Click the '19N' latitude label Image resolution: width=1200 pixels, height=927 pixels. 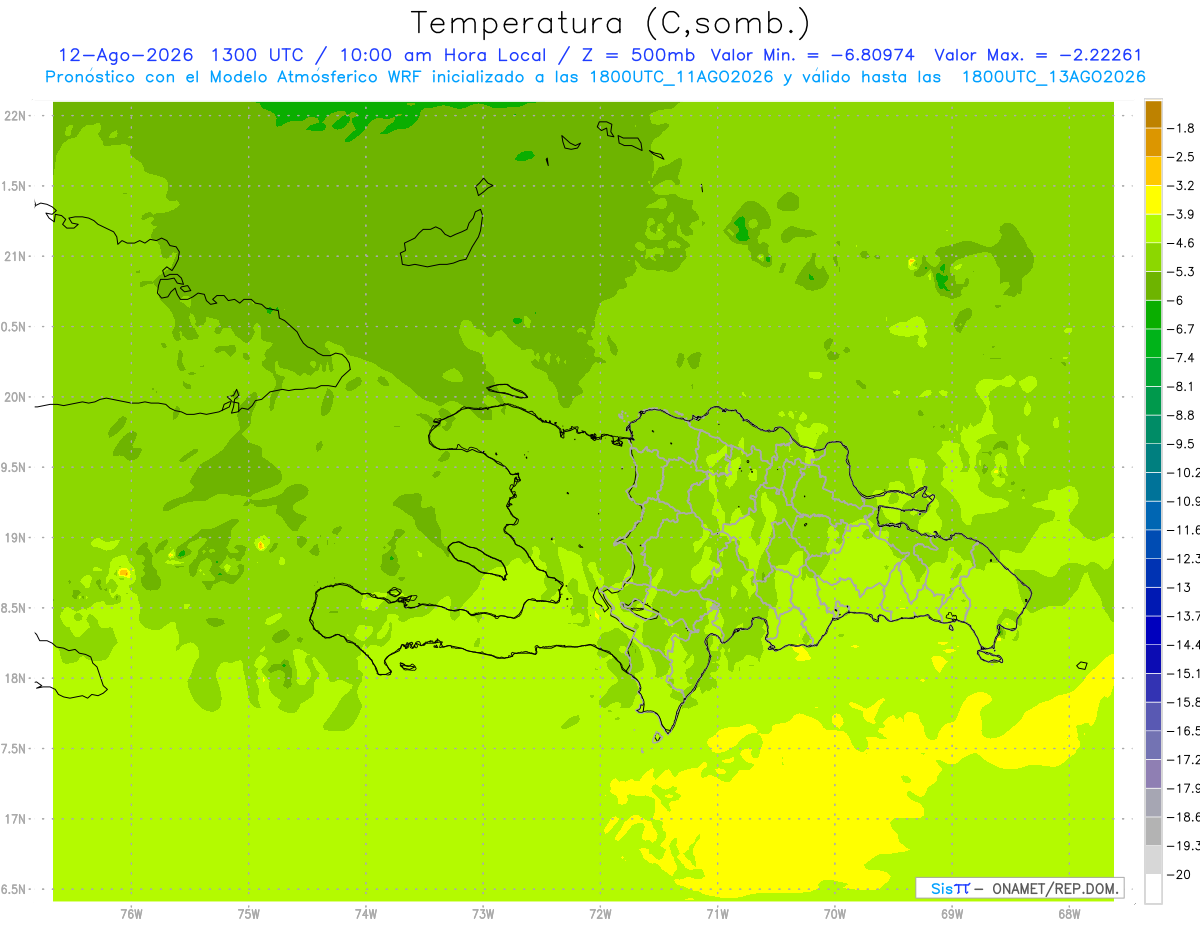point(15,538)
